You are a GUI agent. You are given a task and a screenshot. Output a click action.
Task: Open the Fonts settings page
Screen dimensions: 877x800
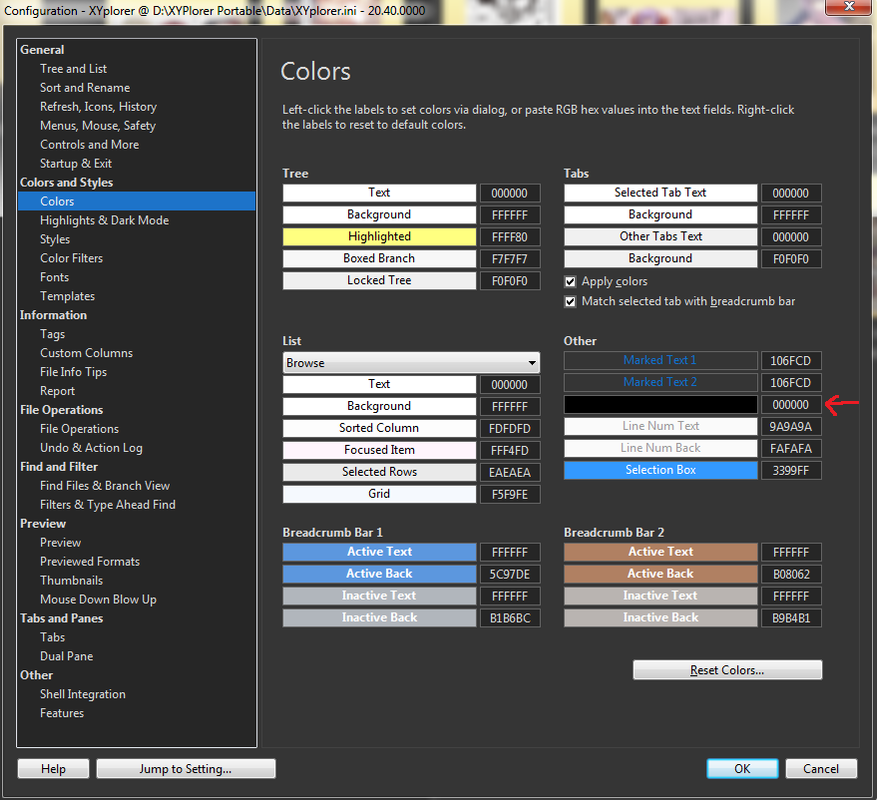point(54,277)
